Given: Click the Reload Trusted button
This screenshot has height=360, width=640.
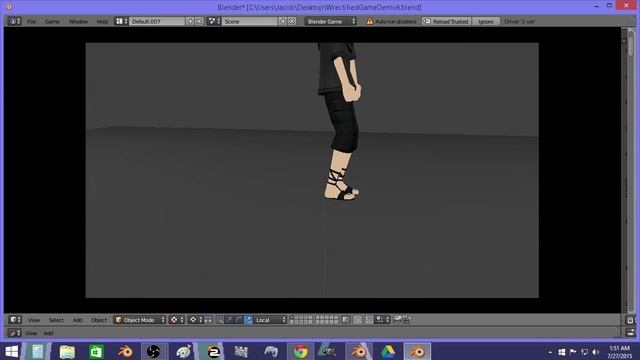Looking at the screenshot, I should coord(446,21).
